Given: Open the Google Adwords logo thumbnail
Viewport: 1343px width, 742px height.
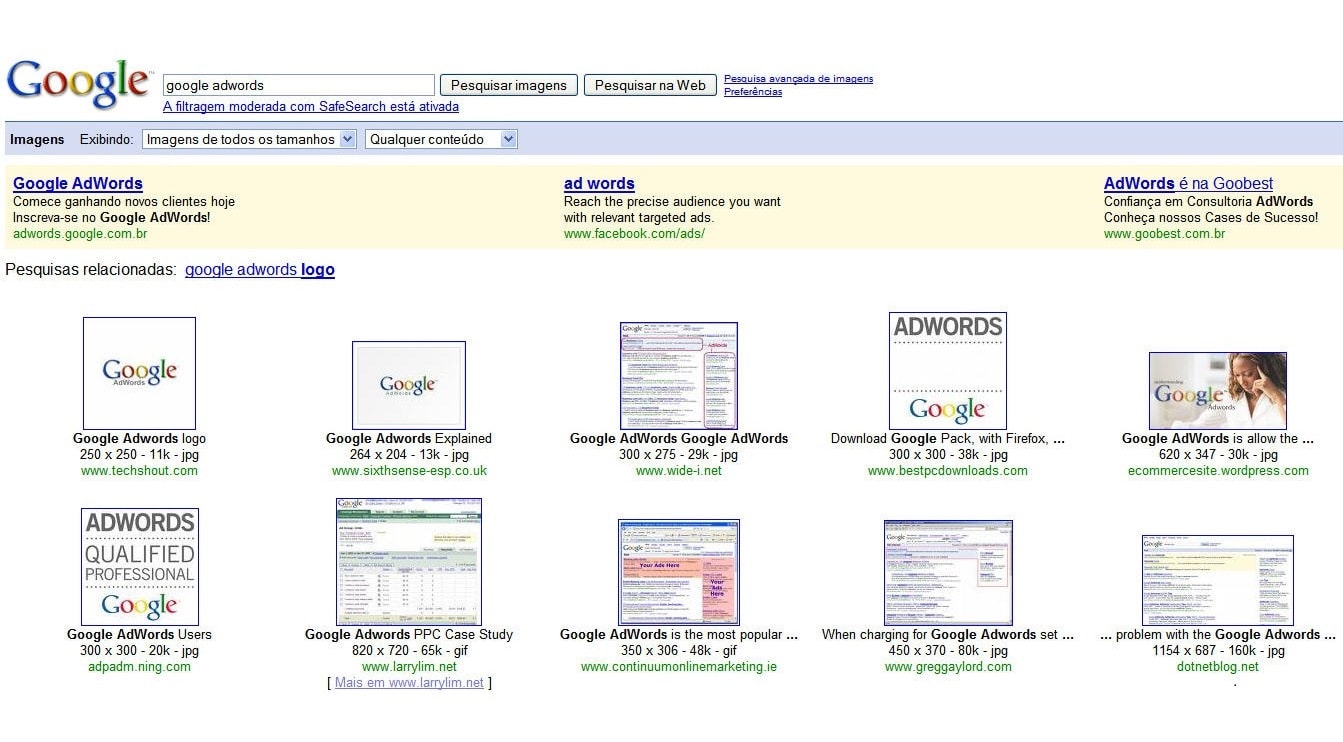Looking at the screenshot, I should 139,373.
